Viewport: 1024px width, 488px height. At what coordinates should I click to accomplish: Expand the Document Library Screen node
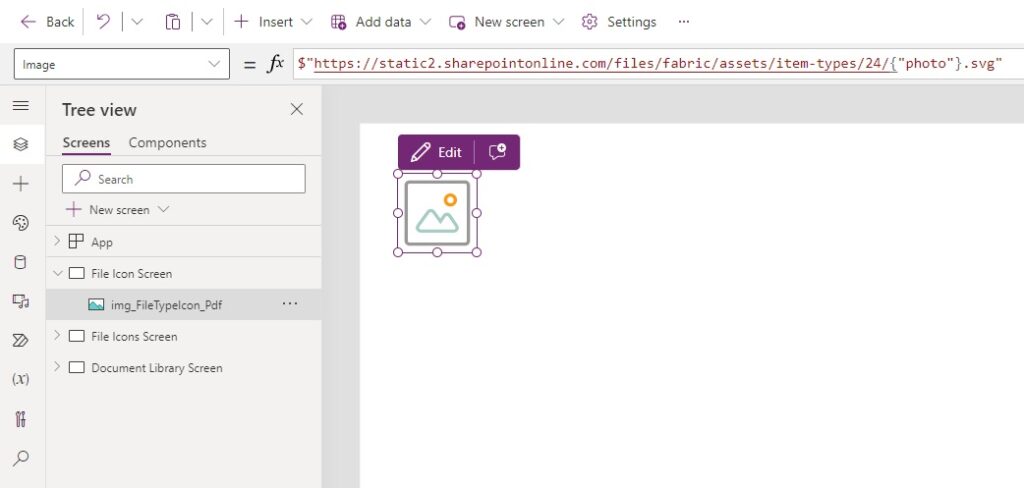[57, 367]
